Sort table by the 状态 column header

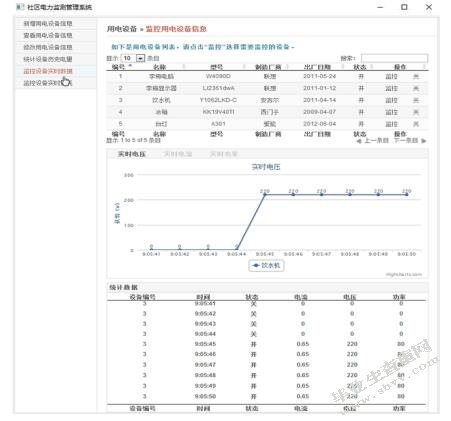click(x=360, y=67)
